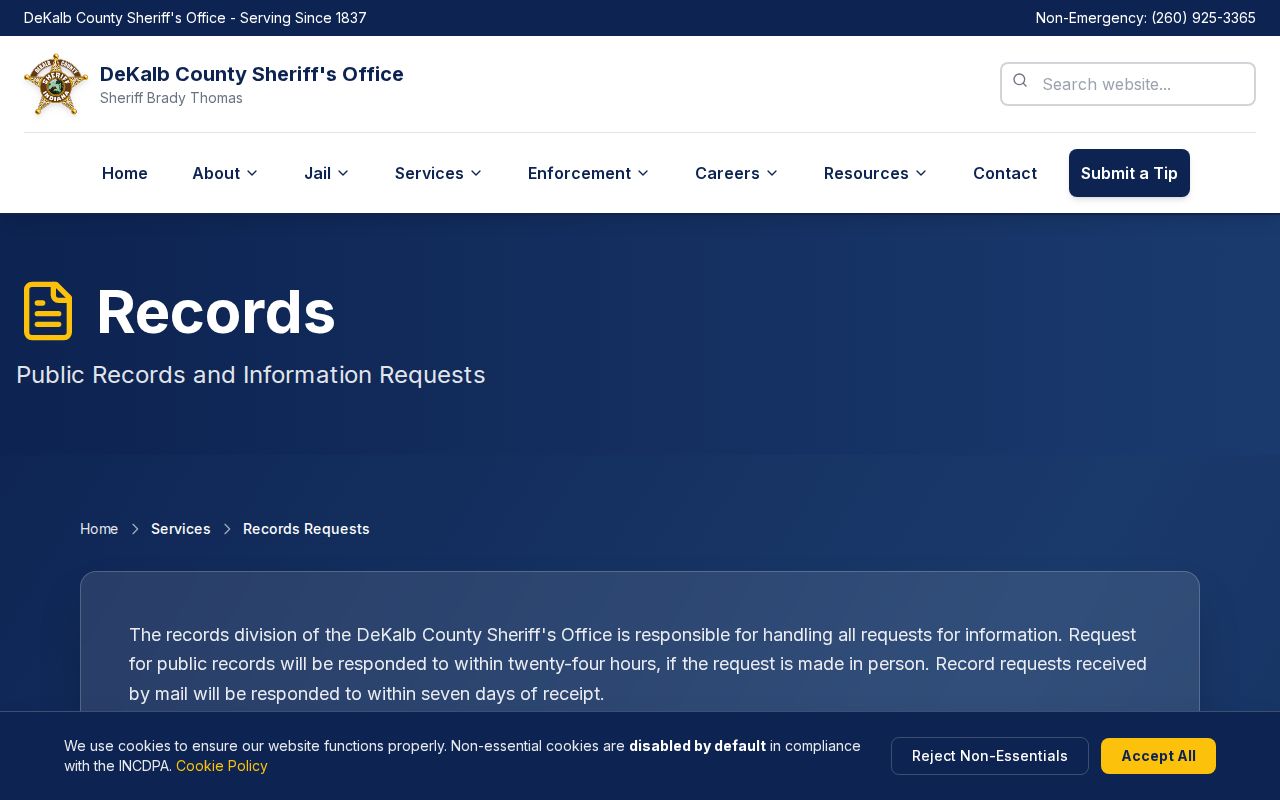Click the sheriff star badge logo
This screenshot has height=800, width=1280.
point(56,84)
